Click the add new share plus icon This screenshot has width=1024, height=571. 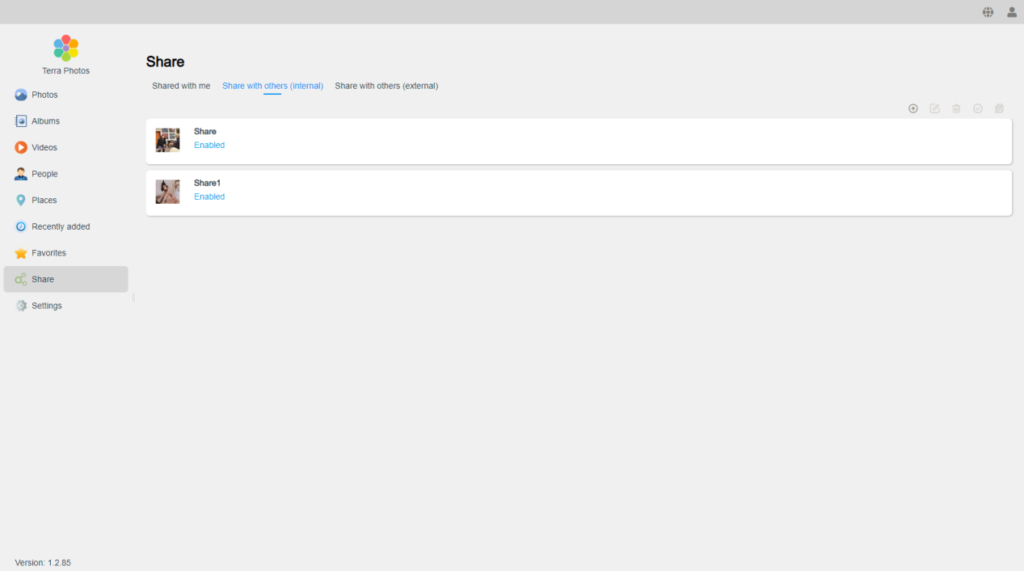913,108
